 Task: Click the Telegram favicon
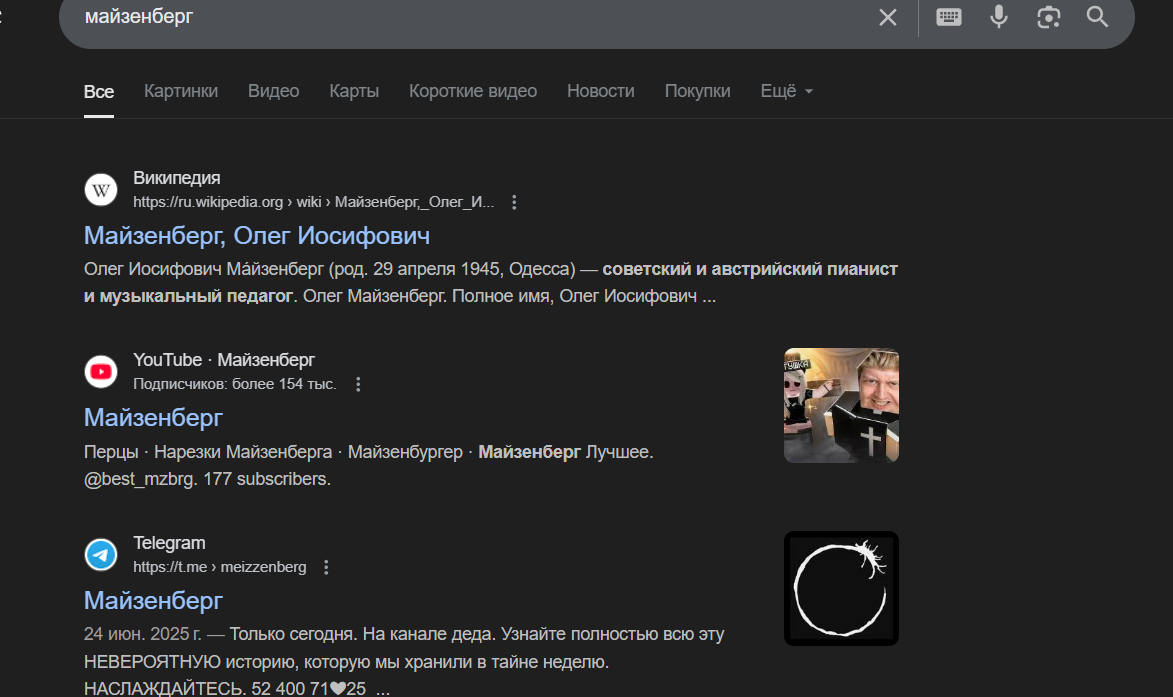point(101,555)
